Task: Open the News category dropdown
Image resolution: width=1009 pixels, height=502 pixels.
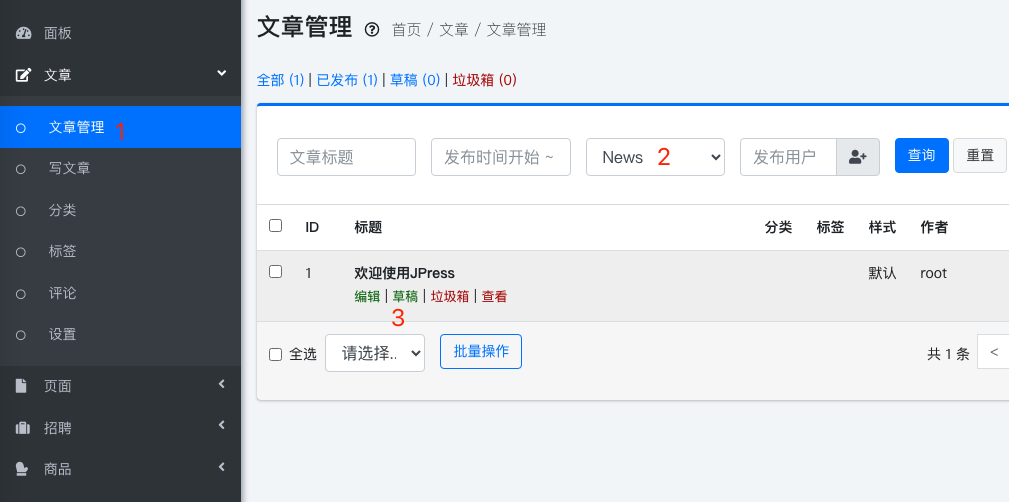Action: point(655,157)
